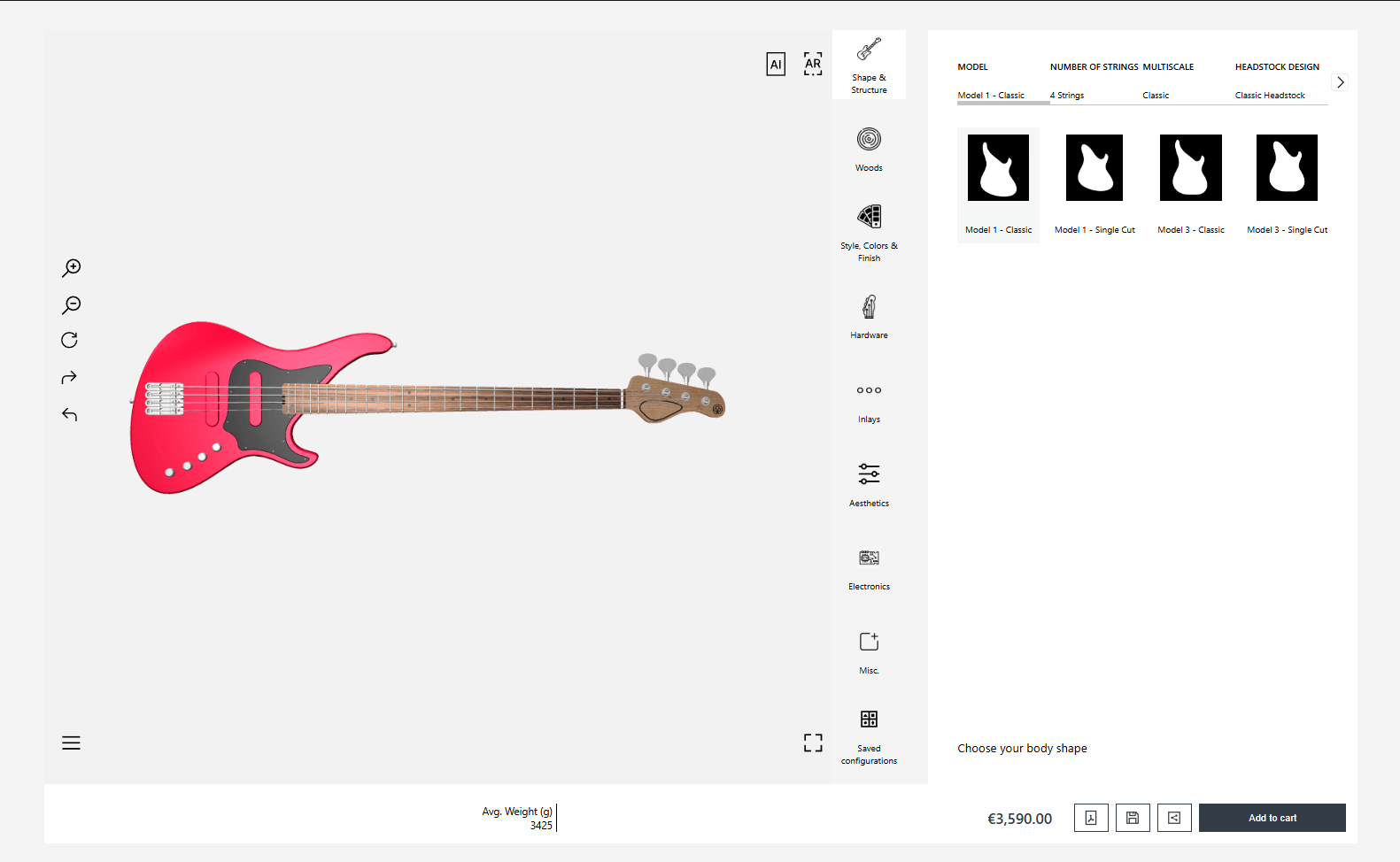This screenshot has height=862, width=1400.
Task: Click the zoom out magnifier icon
Action: pos(72,305)
